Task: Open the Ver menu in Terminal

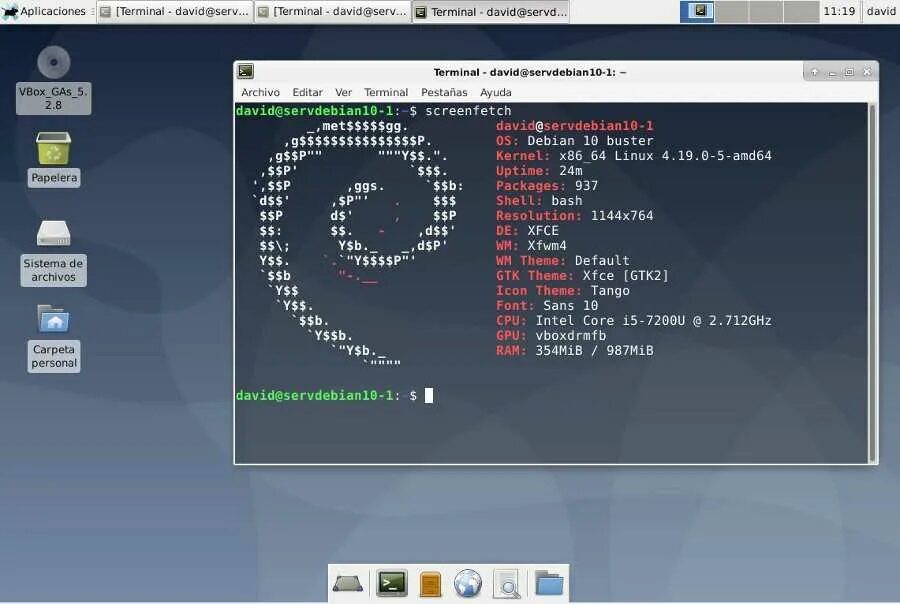Action: (x=344, y=92)
